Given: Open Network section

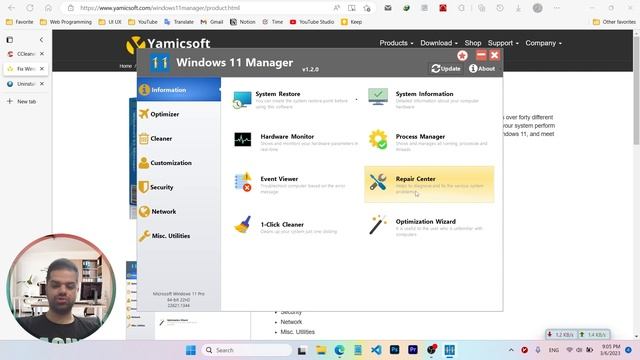Looking at the screenshot, I should pyautogui.click(x=179, y=211).
